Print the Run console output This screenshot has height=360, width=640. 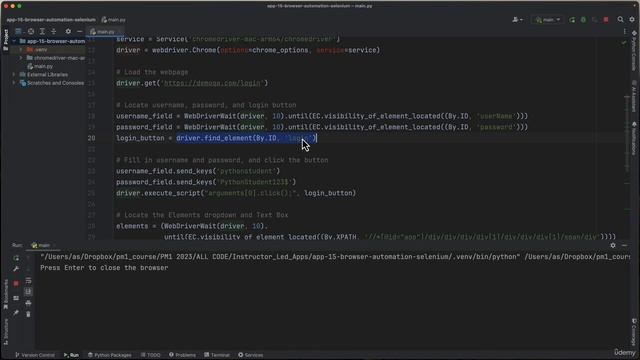[28, 303]
